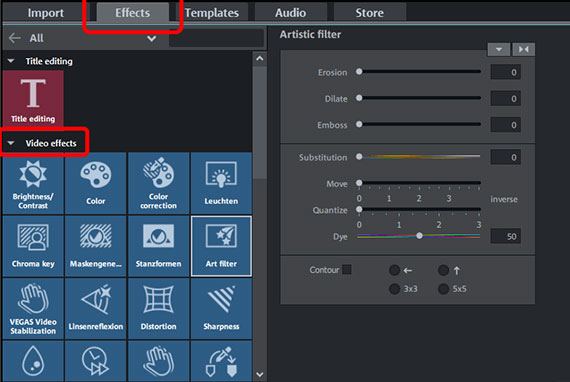The width and height of the screenshot is (570, 382).
Task: Click the Emboss slider handle
Action: (x=359, y=124)
